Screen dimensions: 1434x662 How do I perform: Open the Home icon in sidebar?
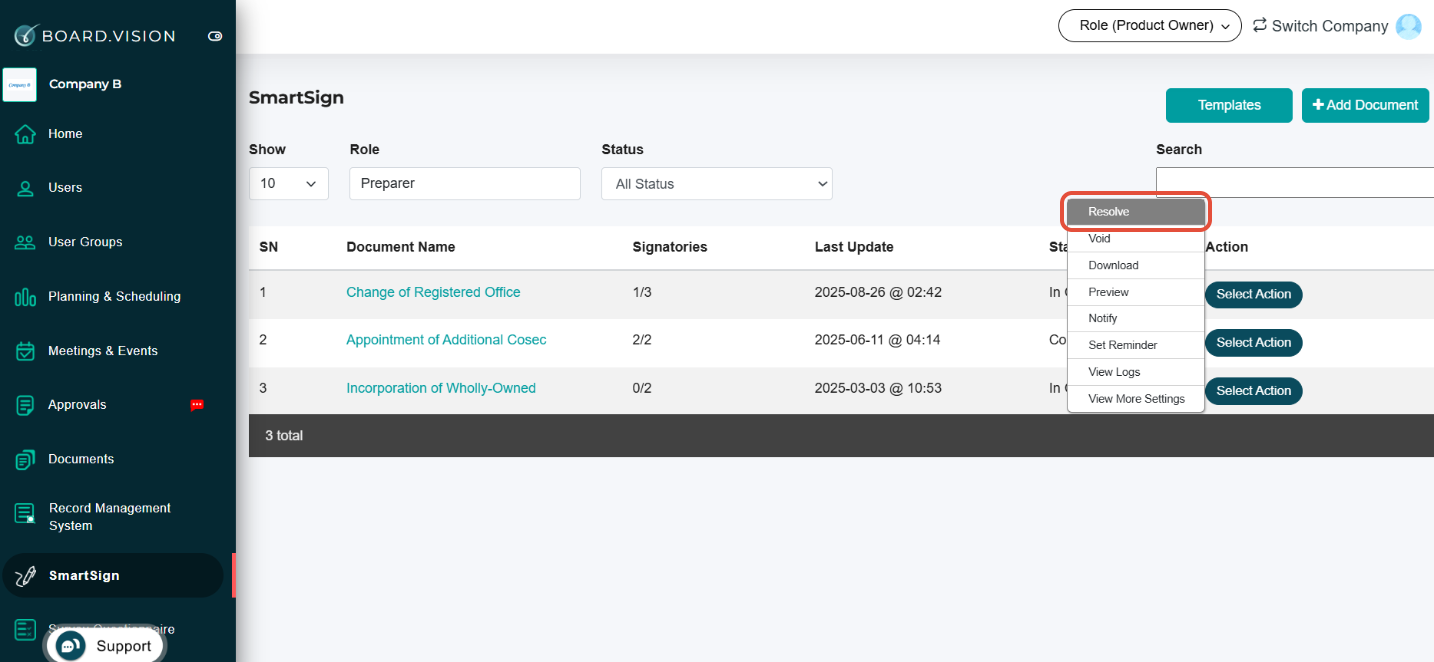25,134
